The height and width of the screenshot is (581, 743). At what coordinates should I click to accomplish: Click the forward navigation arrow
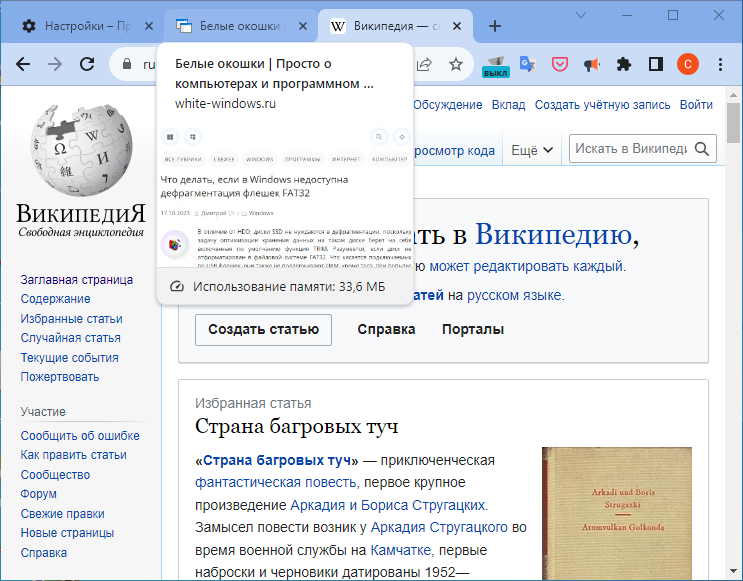(x=55, y=64)
